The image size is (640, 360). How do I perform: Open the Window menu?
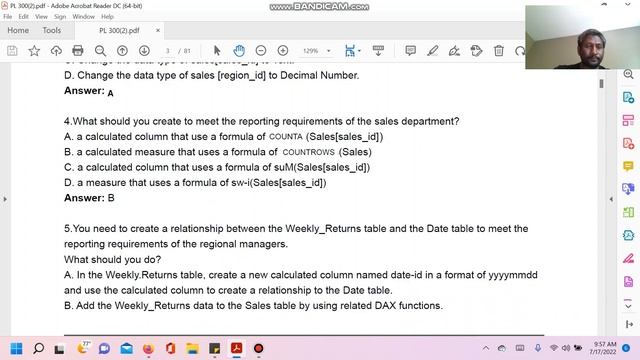[x=83, y=17]
